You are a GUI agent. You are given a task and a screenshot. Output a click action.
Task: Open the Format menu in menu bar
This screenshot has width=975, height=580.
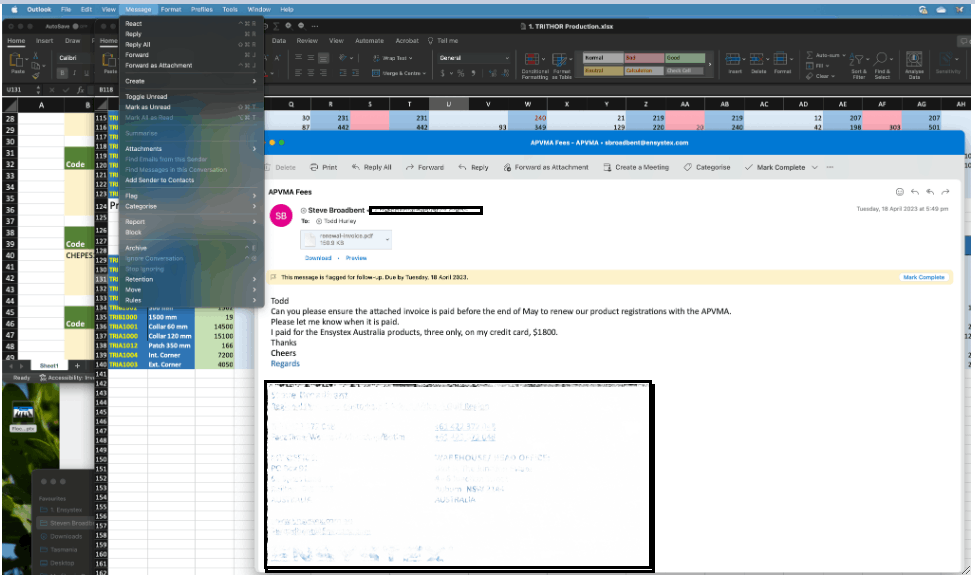(x=171, y=9)
